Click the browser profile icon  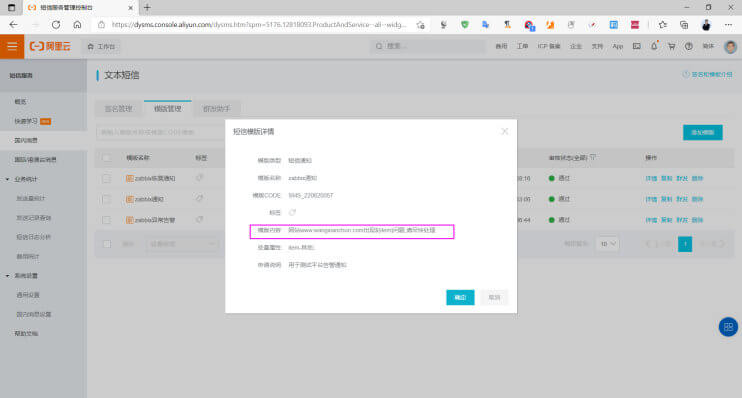click(x=706, y=25)
